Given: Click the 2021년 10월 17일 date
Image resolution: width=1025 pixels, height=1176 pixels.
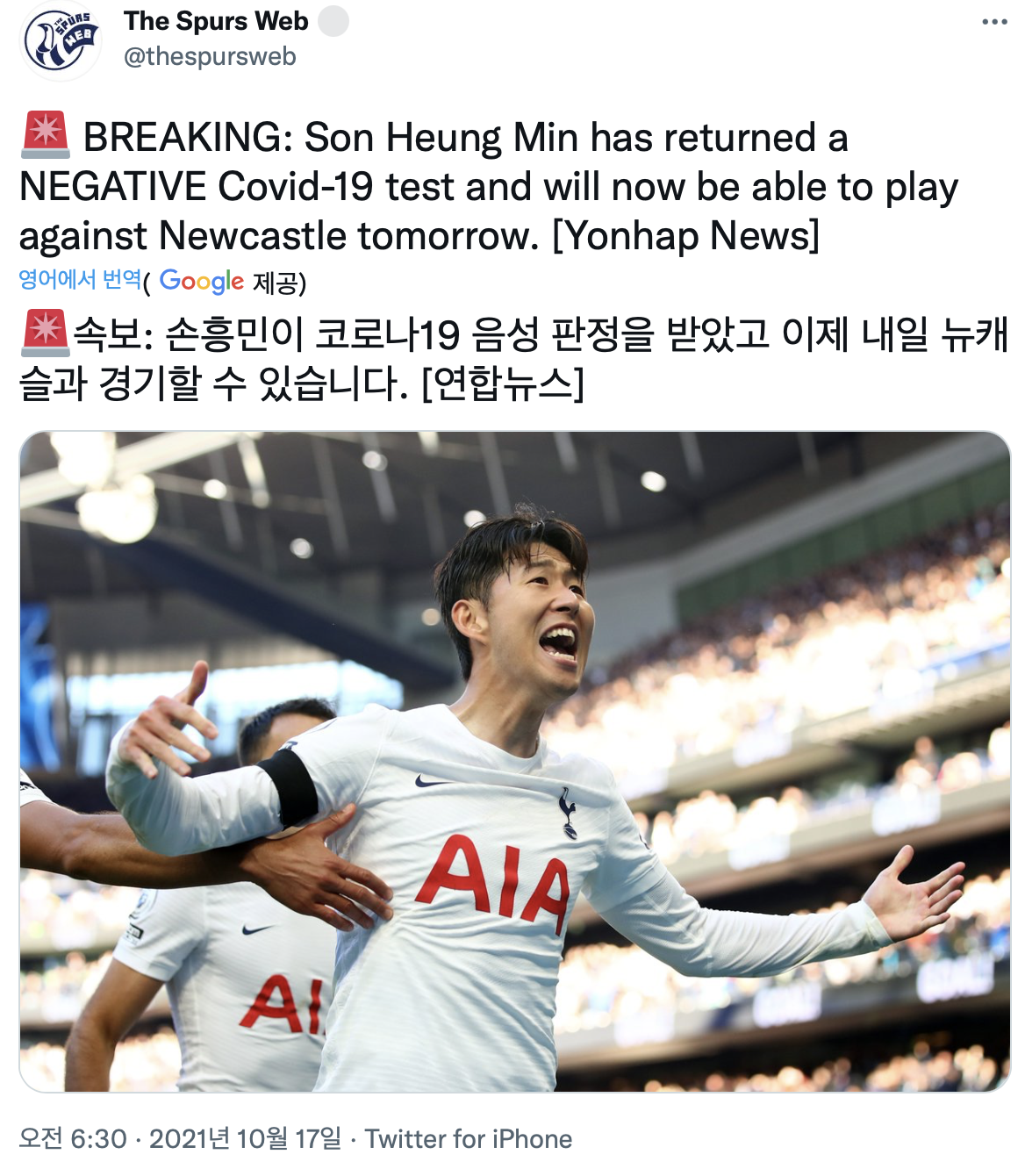Looking at the screenshot, I should 245,1139.
